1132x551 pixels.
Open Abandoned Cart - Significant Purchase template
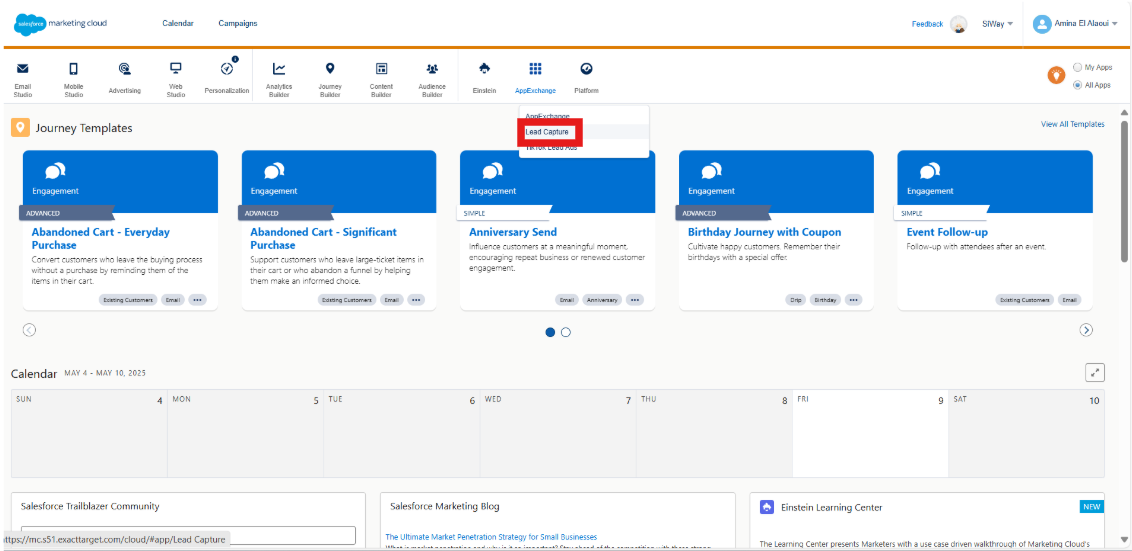(323, 238)
